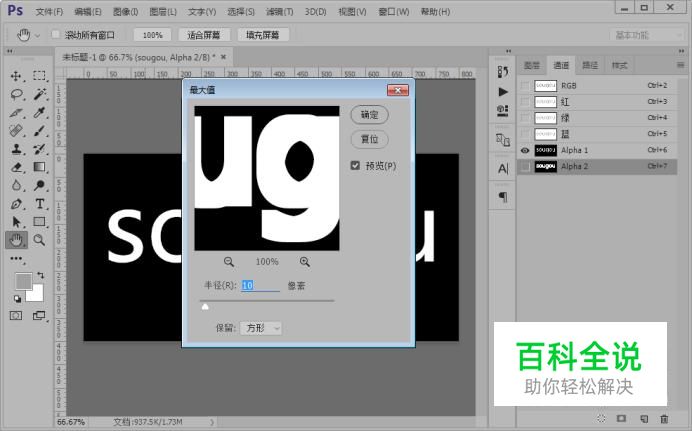692x431 pixels.
Task: Open the Image menu
Action: tap(125, 12)
